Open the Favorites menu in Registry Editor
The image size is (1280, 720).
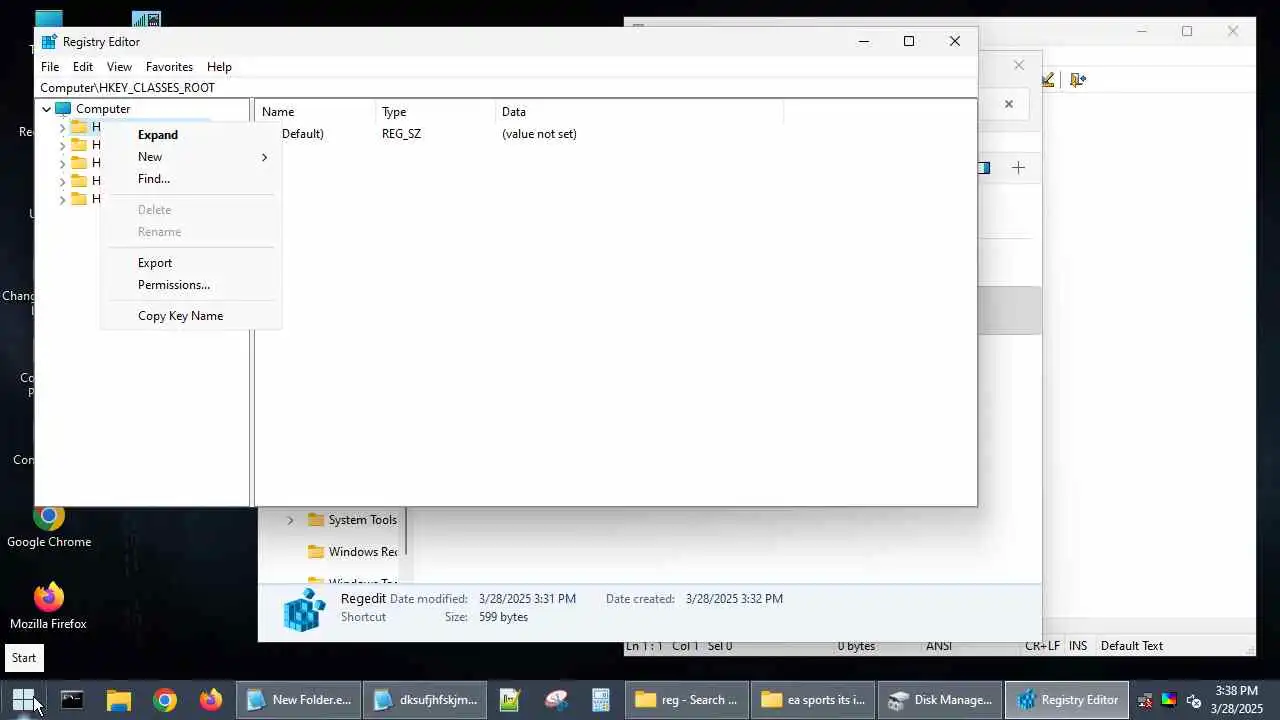(x=169, y=67)
